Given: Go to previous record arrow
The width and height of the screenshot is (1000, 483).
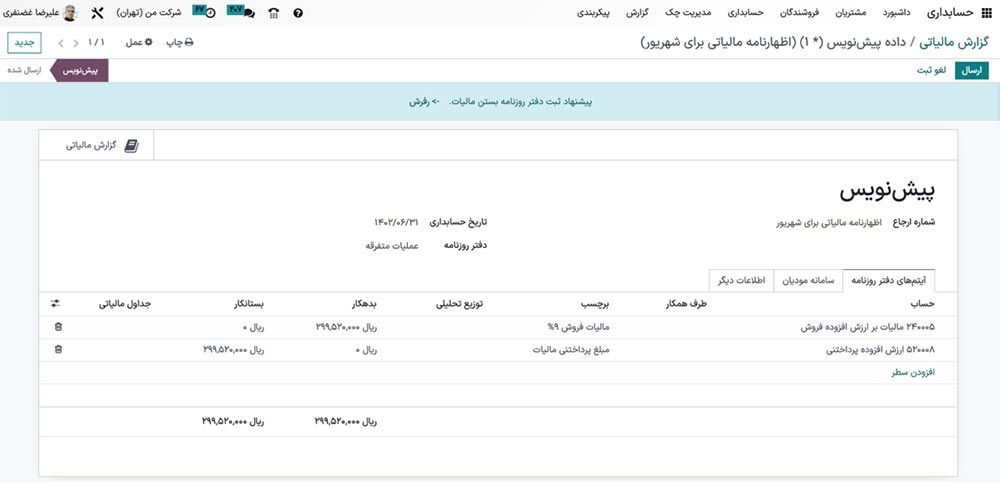Looking at the screenshot, I should coord(76,43).
